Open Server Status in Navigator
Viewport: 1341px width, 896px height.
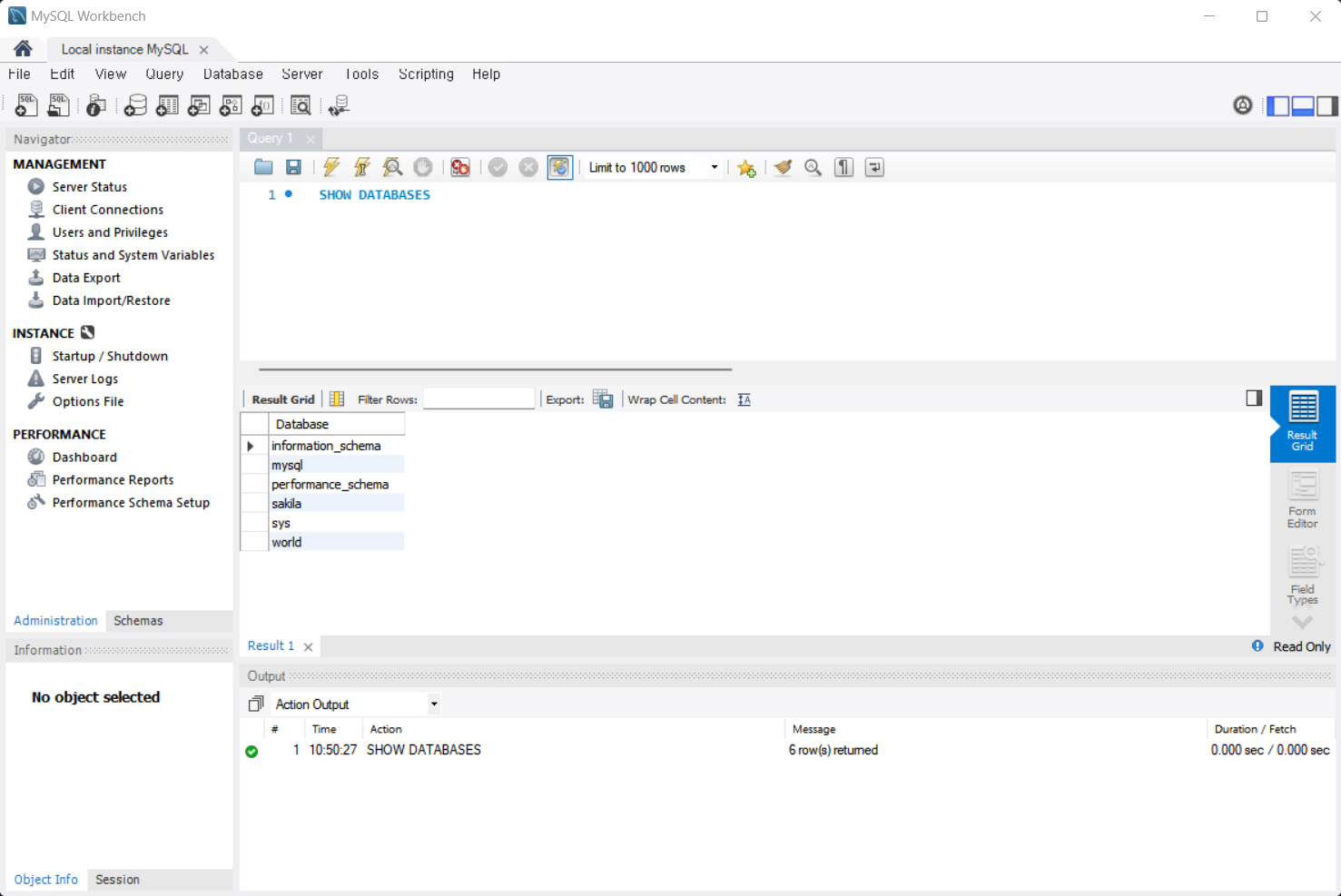click(x=90, y=187)
